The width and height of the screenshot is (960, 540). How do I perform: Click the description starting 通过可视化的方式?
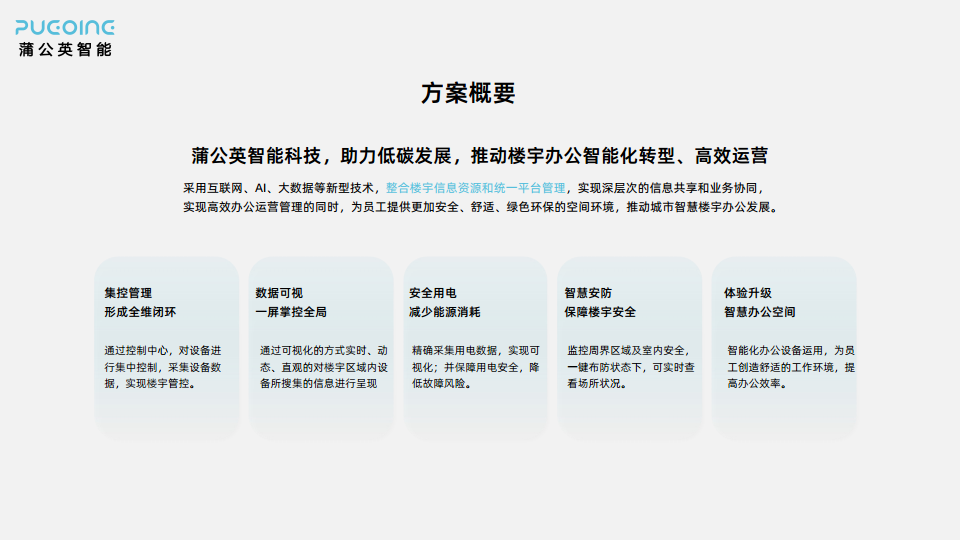click(324, 367)
